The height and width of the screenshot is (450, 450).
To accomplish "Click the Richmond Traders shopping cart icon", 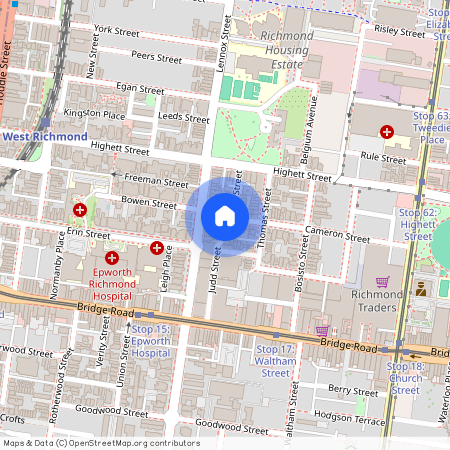I will (x=383, y=282).
